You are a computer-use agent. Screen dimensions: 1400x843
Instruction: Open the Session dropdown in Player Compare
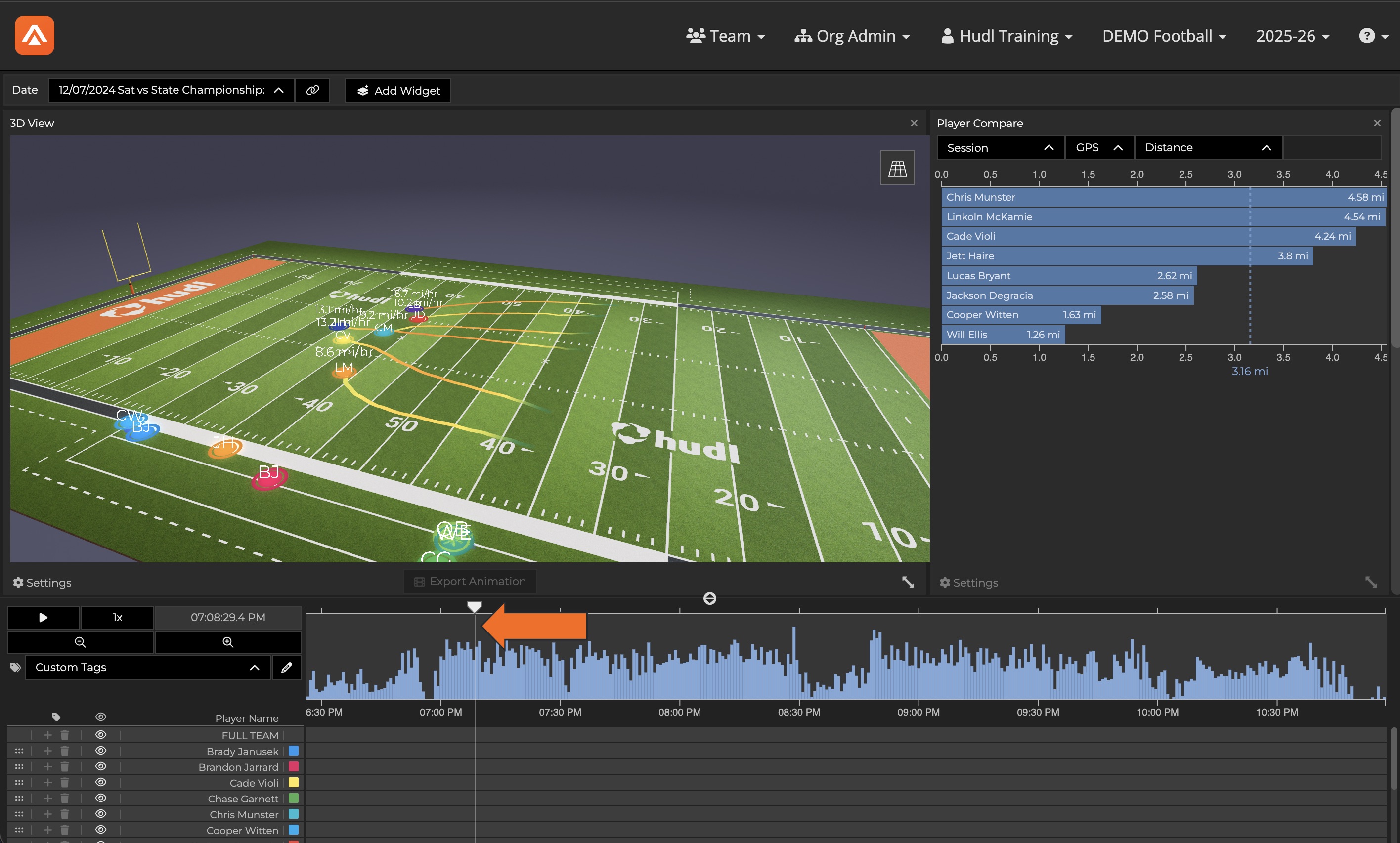[1000, 148]
